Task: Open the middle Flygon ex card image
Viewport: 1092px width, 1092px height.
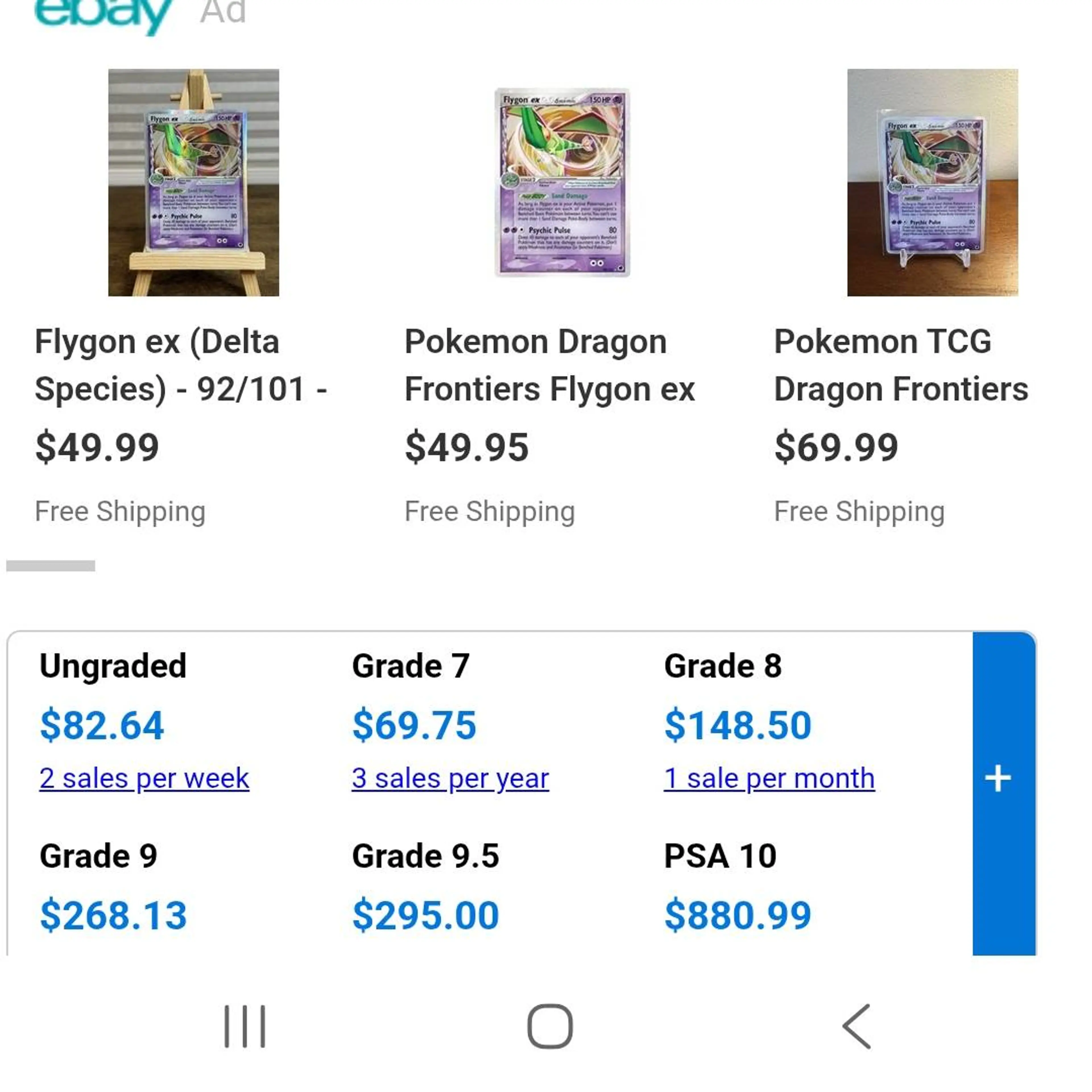Action: pos(562,182)
